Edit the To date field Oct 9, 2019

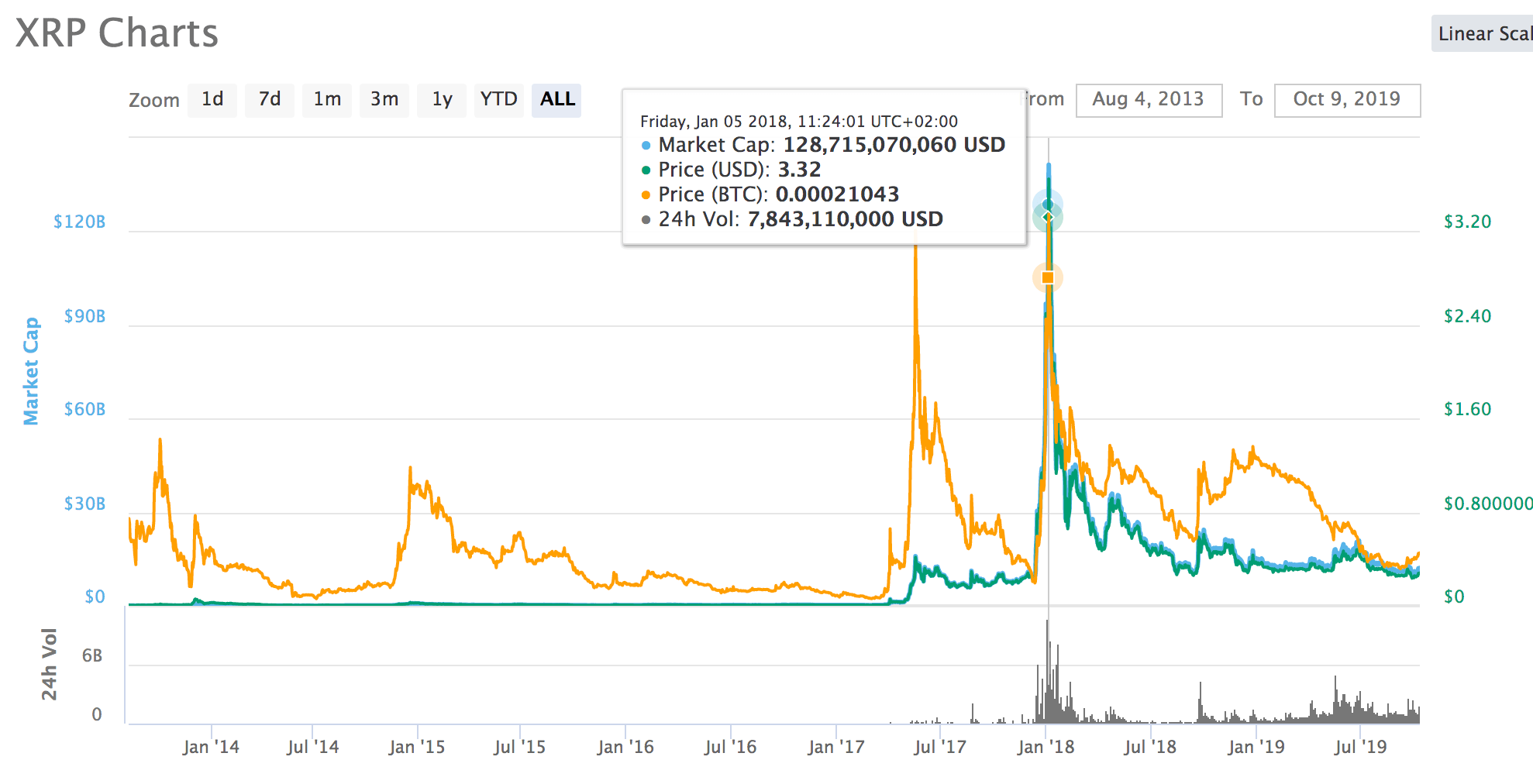point(1347,100)
